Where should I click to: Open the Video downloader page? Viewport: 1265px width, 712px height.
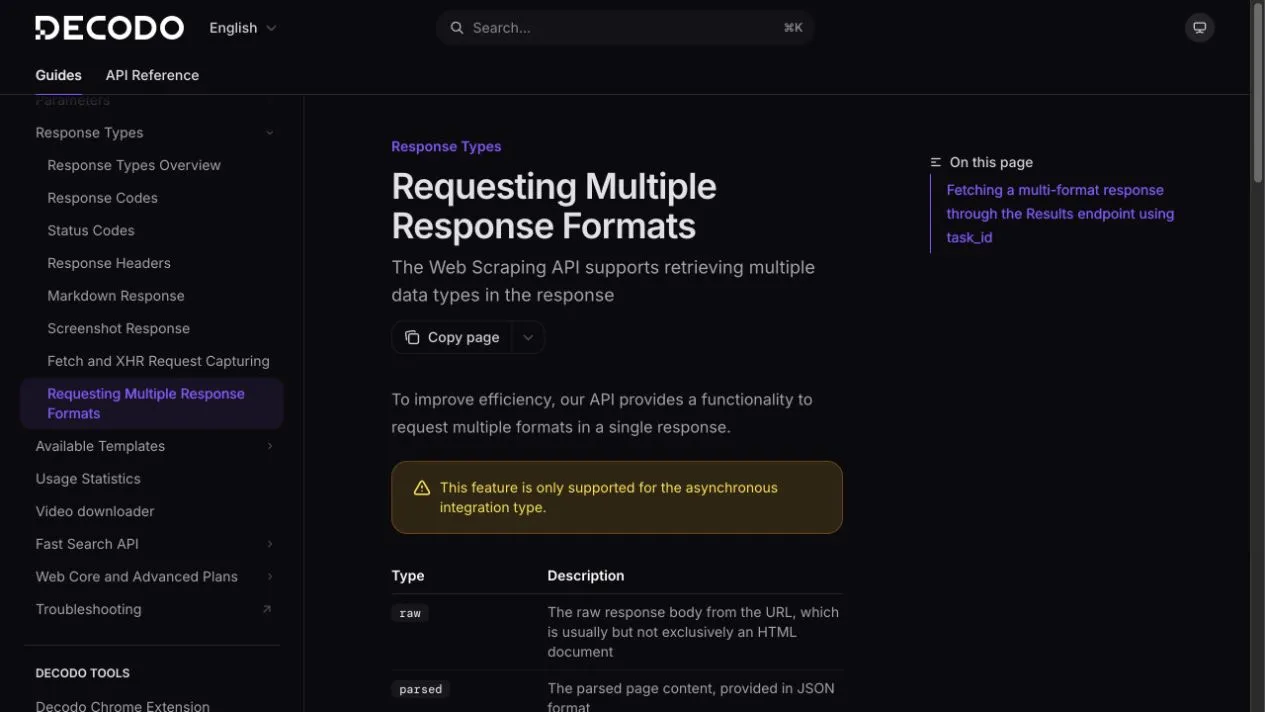(95, 511)
